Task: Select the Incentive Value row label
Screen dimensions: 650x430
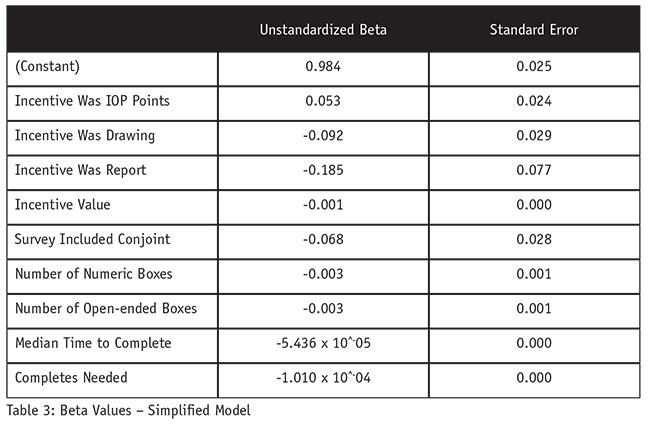Action: tap(62, 204)
